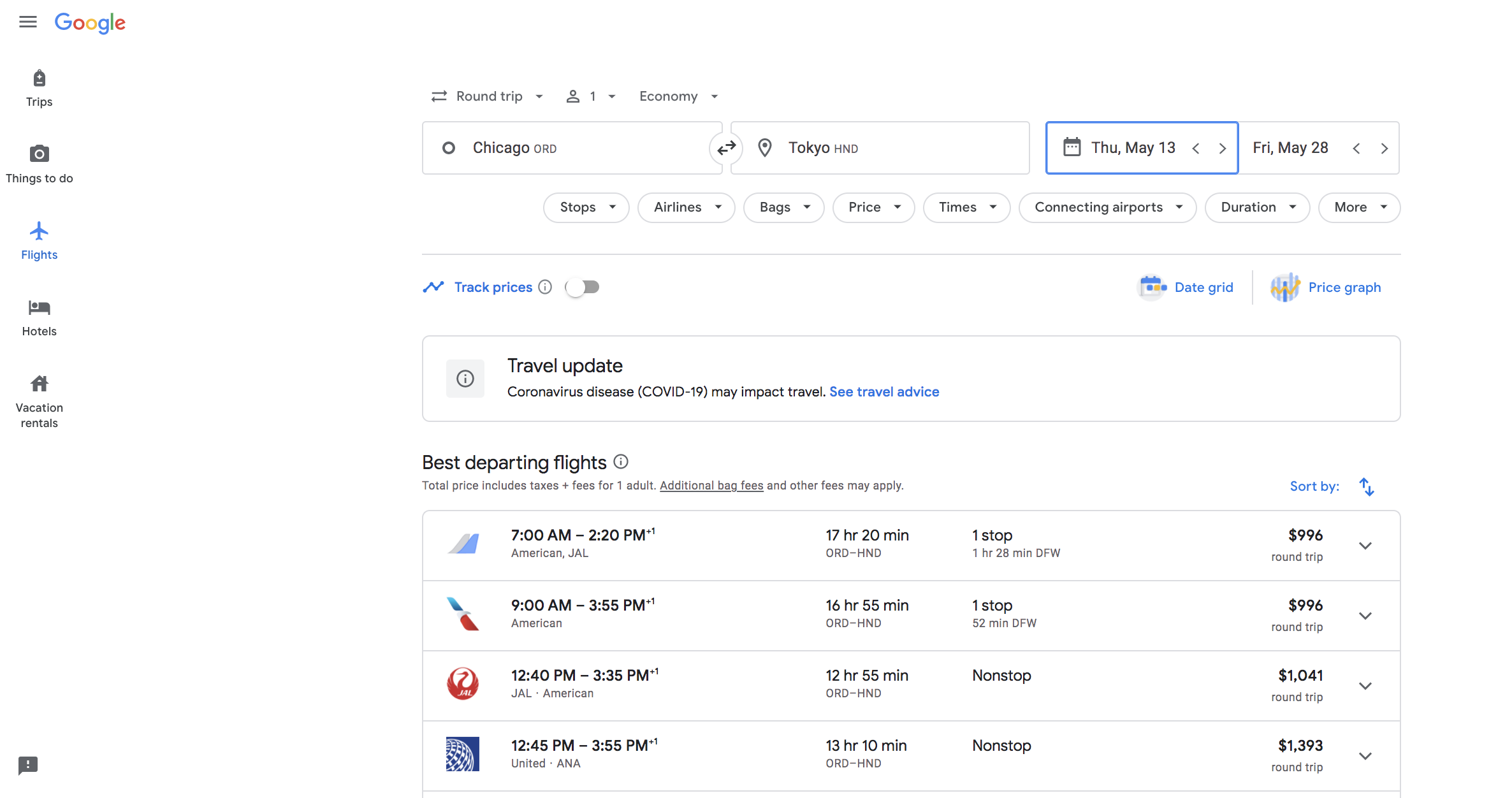
Task: Expand the Airlines filter dropdown
Action: click(685, 207)
